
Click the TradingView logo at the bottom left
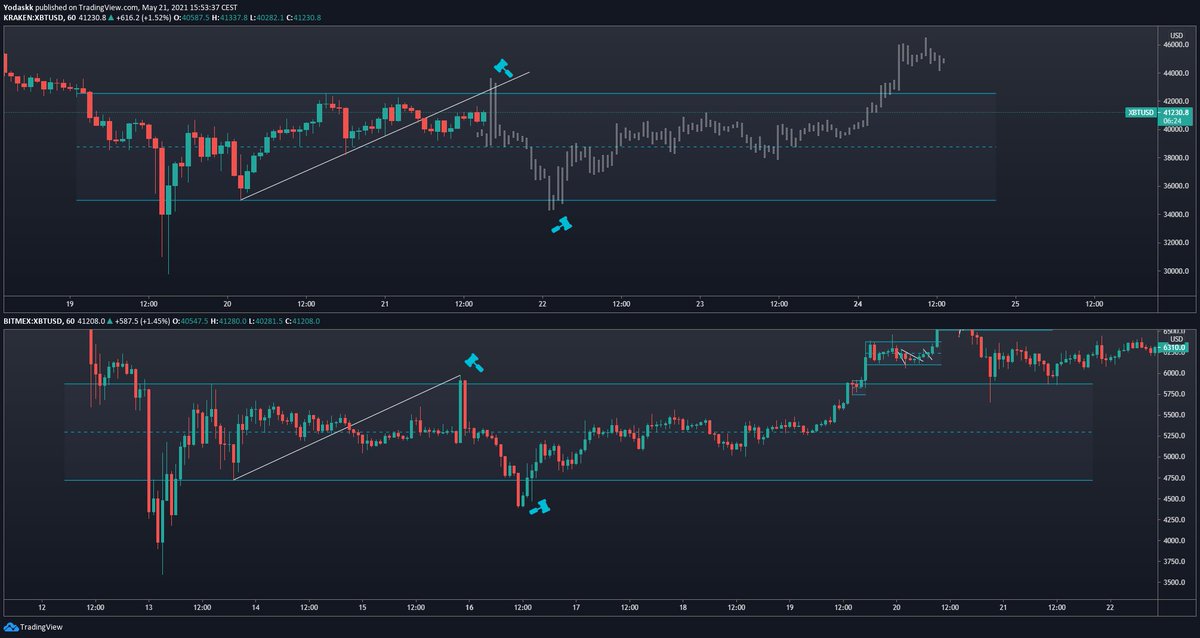(35, 626)
